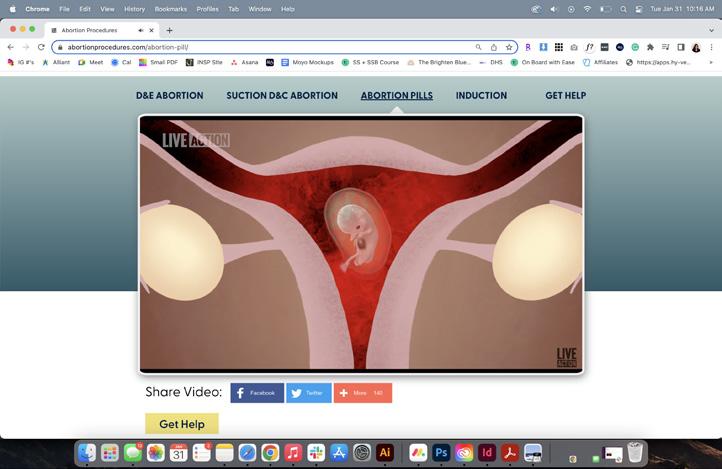Screen dimensions: 722x469
Task: Open Control Center in menu bar
Action: pos(639,9)
